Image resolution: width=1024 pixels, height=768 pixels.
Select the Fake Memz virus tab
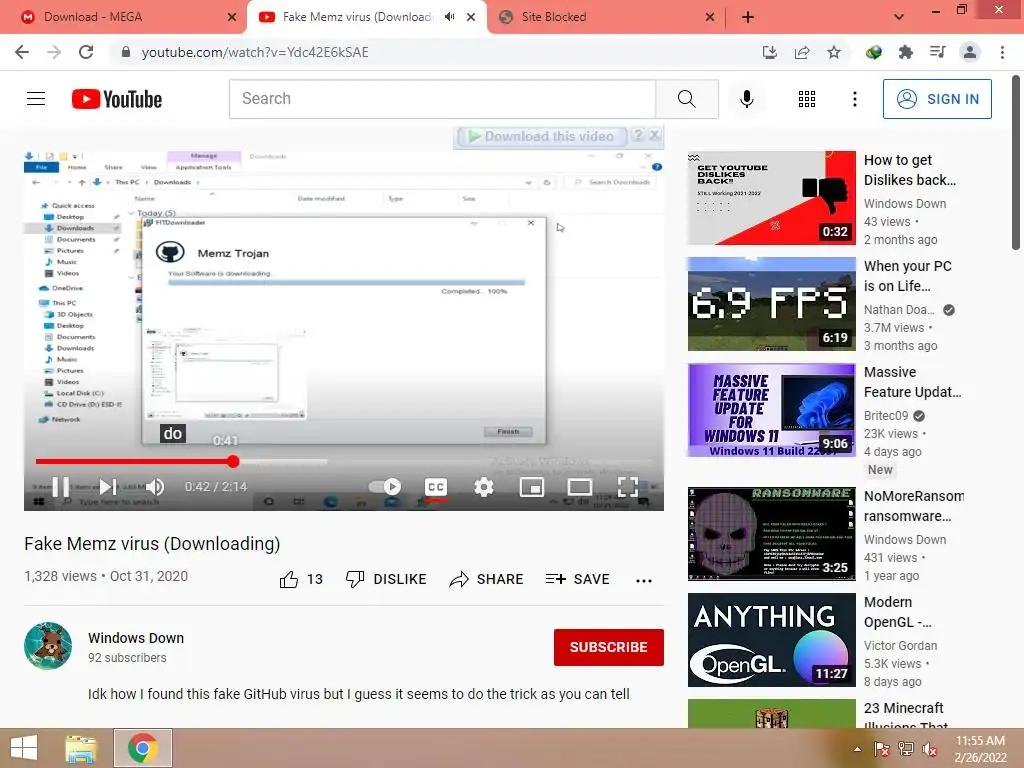[357, 17]
